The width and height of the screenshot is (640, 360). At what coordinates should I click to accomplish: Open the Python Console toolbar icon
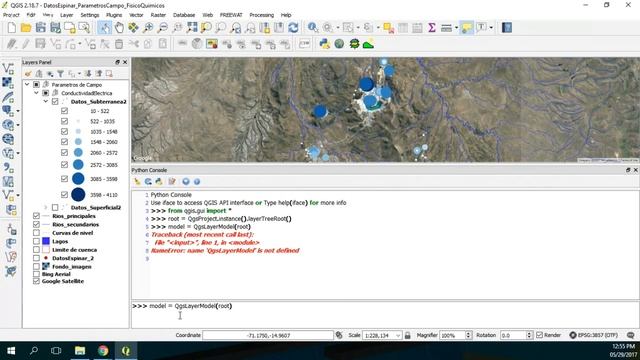324,44
